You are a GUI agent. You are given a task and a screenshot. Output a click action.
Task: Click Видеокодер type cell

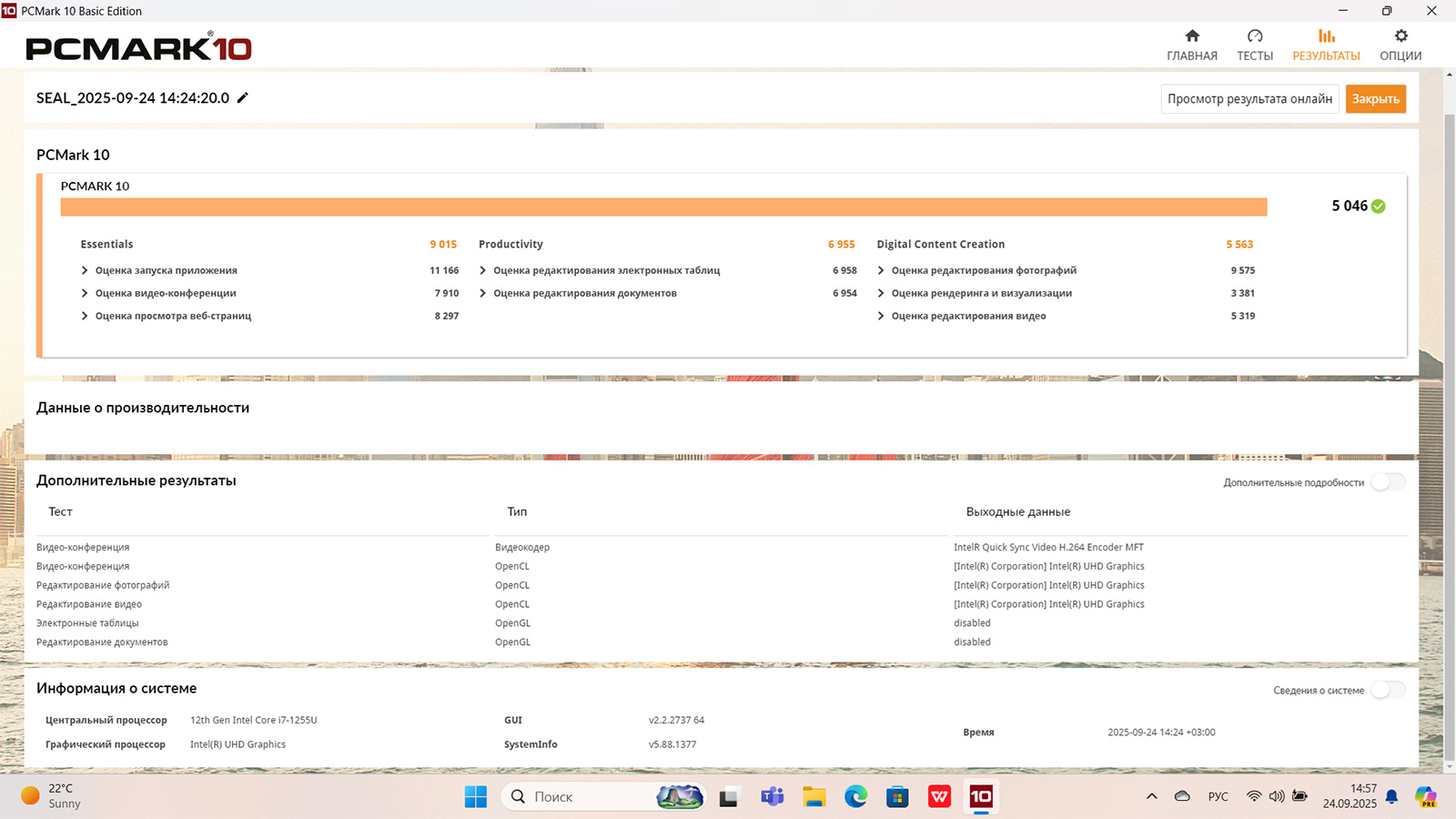coord(522,547)
